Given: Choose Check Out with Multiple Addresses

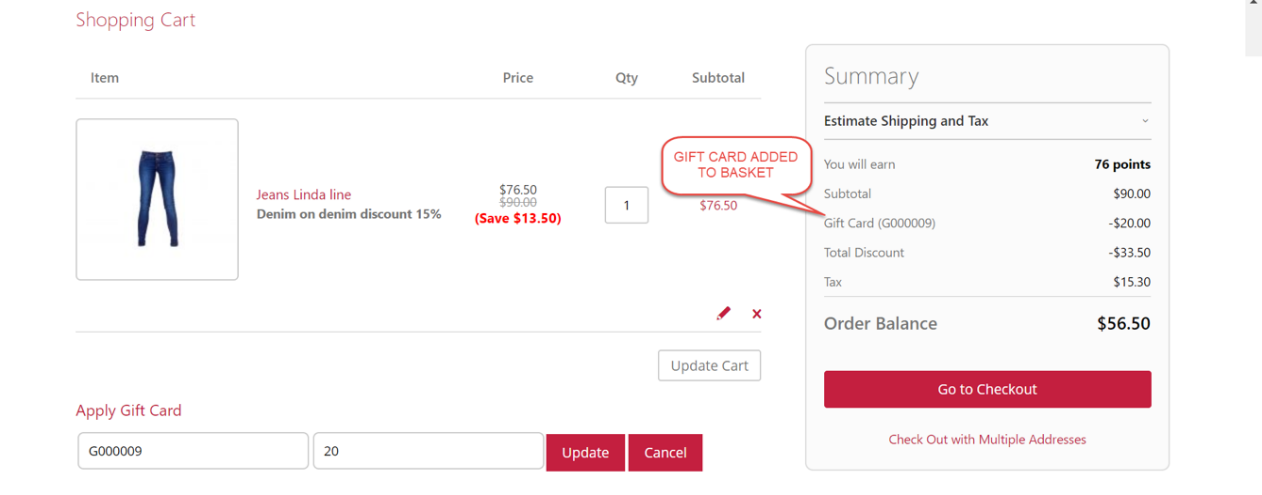Looking at the screenshot, I should (987, 439).
